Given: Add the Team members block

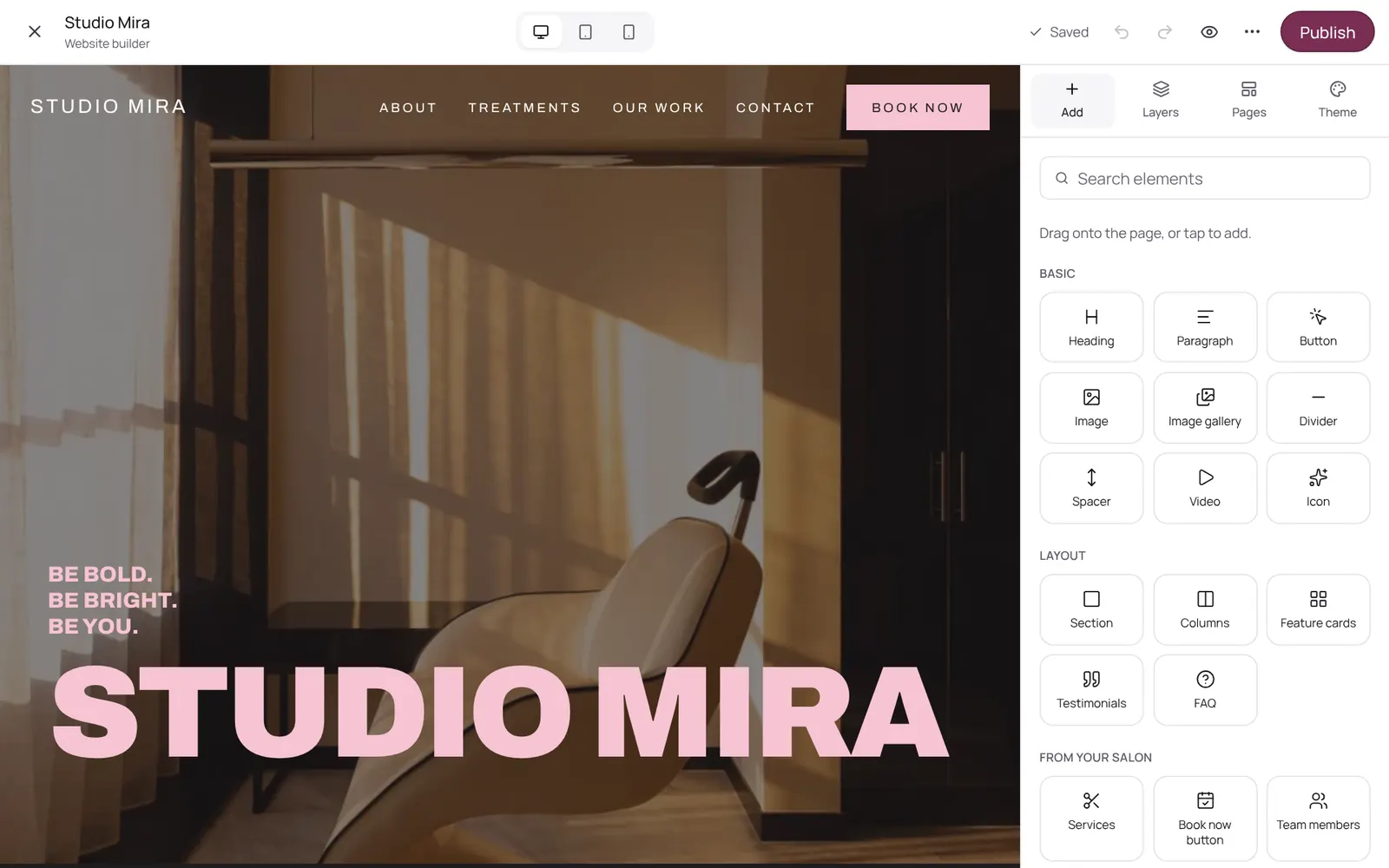Looking at the screenshot, I should 1318,819.
